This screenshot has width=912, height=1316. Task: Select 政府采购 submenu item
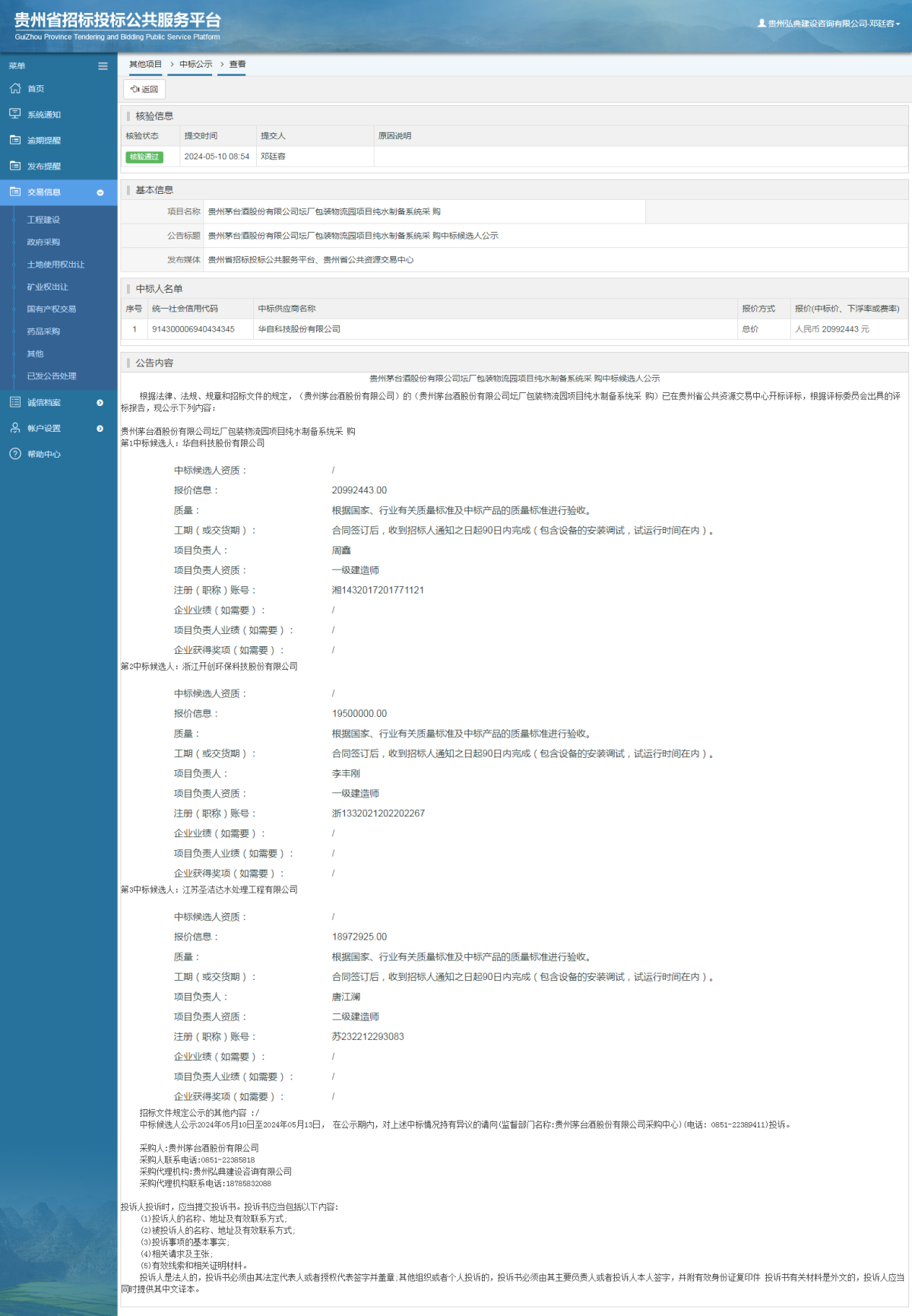(x=43, y=243)
